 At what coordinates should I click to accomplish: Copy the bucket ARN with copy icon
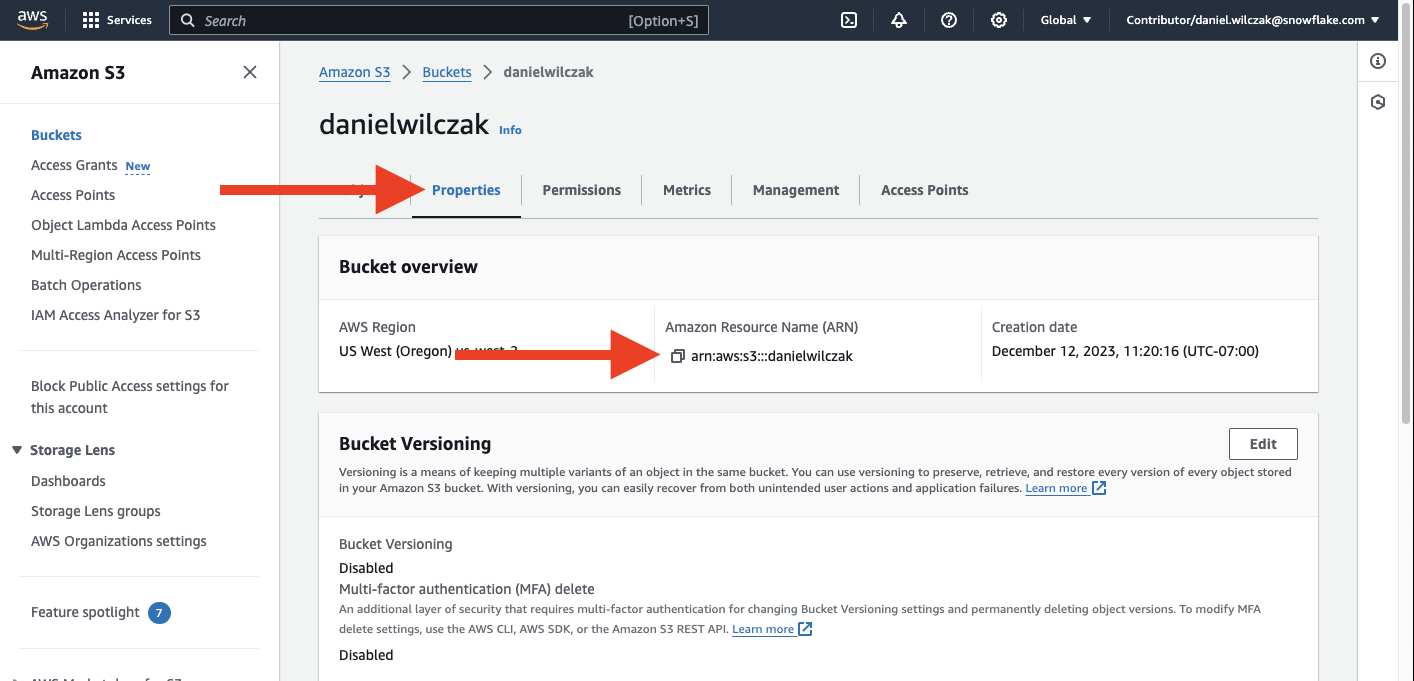(677, 356)
